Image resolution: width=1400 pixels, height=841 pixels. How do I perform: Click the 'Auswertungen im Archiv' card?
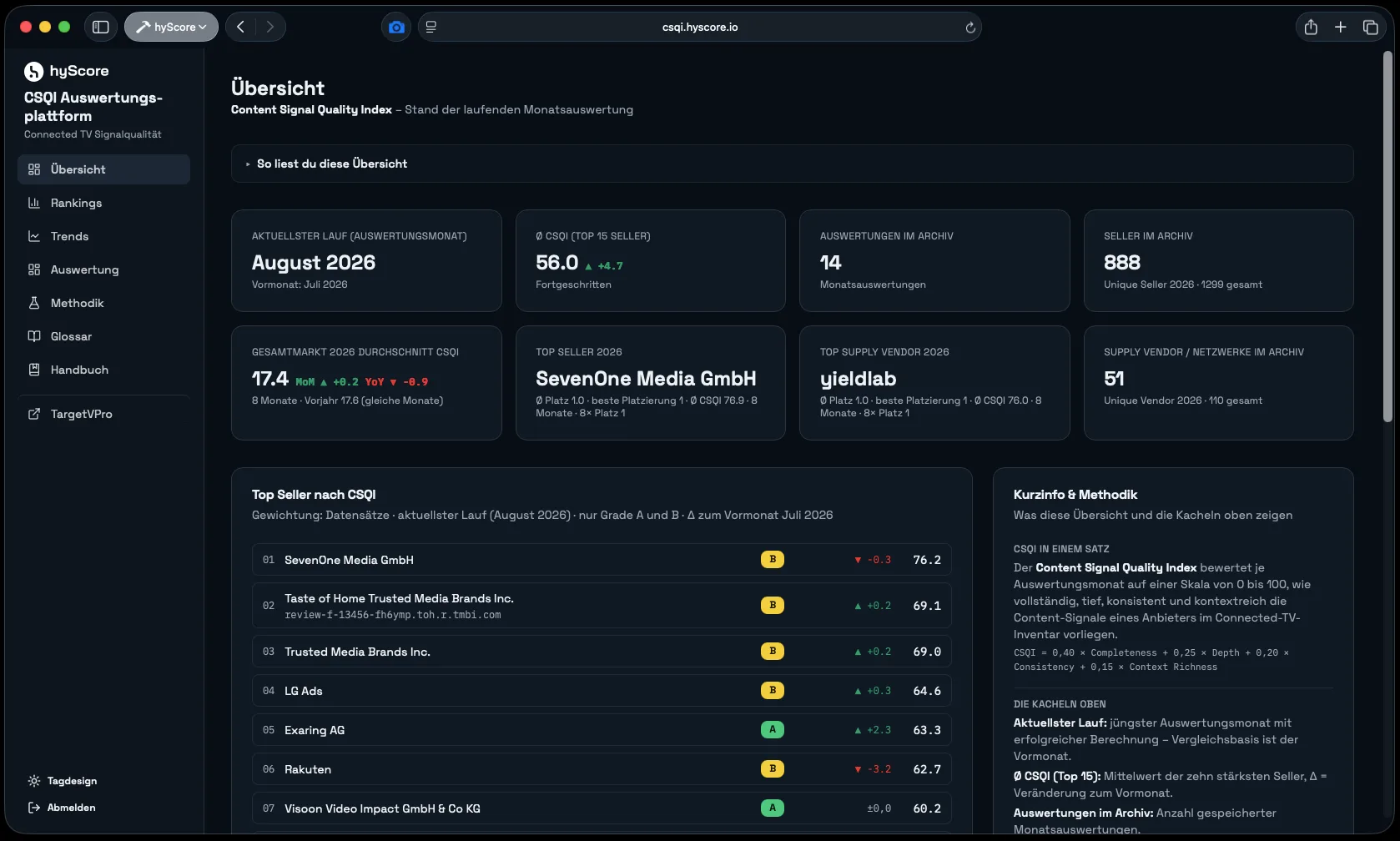(934, 260)
